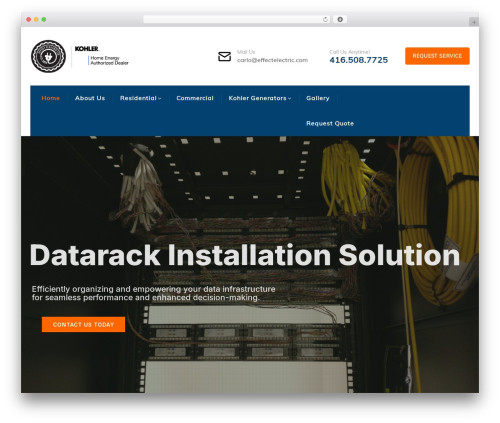This screenshot has height=423, width=500.
Task: Click the Effect Electric round logo
Action: pos(48,56)
